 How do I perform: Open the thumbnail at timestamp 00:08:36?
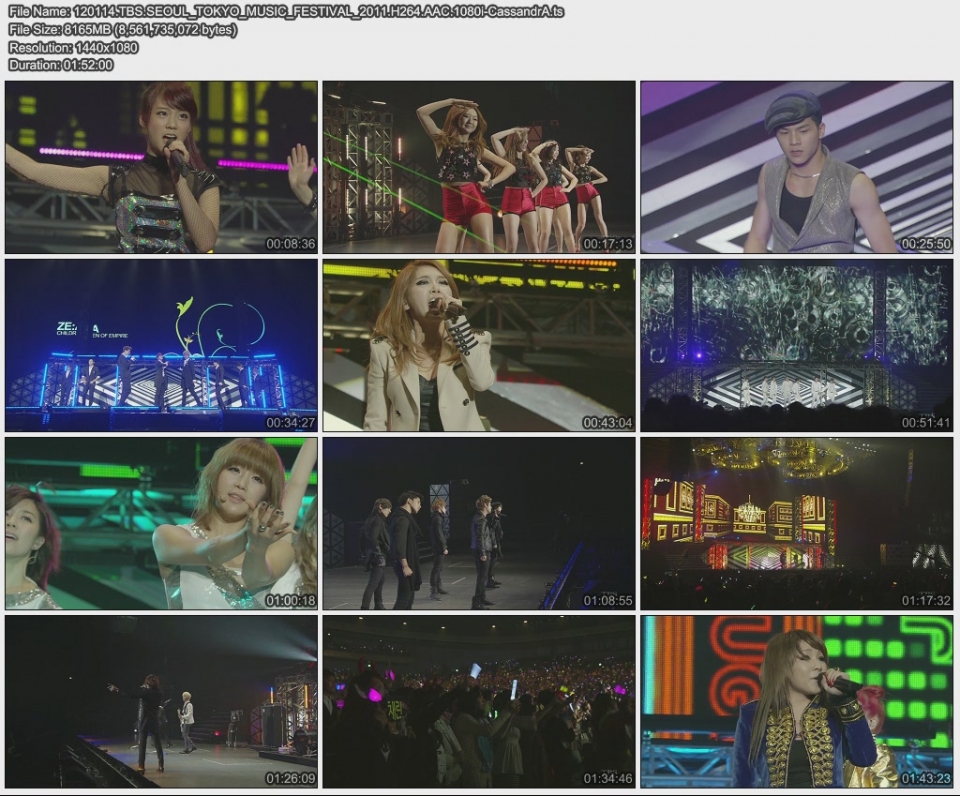coord(160,165)
